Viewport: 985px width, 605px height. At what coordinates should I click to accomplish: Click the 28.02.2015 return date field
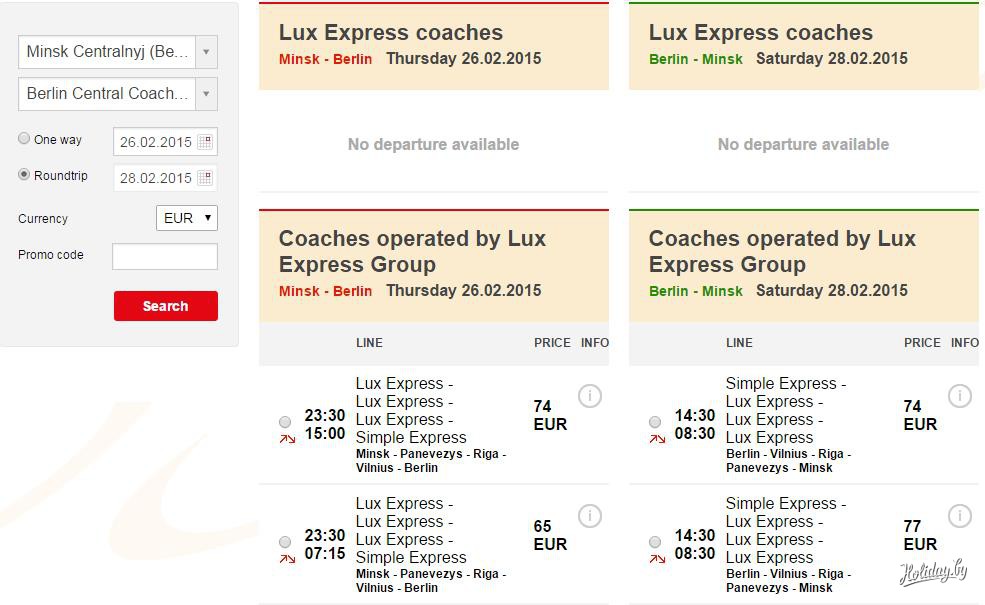coord(155,178)
